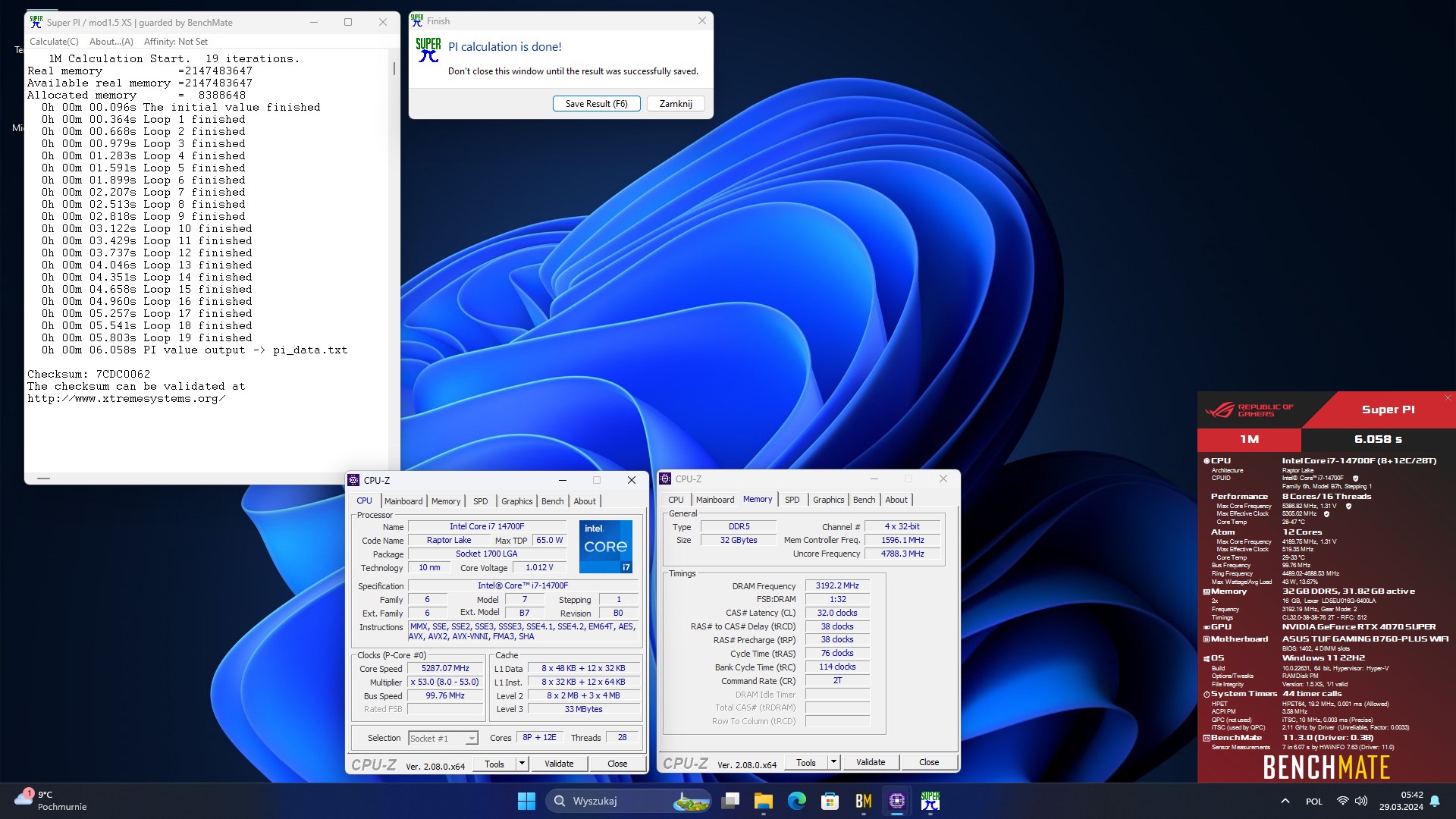Screen dimensions: 1456x819
Task: Click Close in Memory CPU-Z window
Action: pyautogui.click(x=929, y=762)
